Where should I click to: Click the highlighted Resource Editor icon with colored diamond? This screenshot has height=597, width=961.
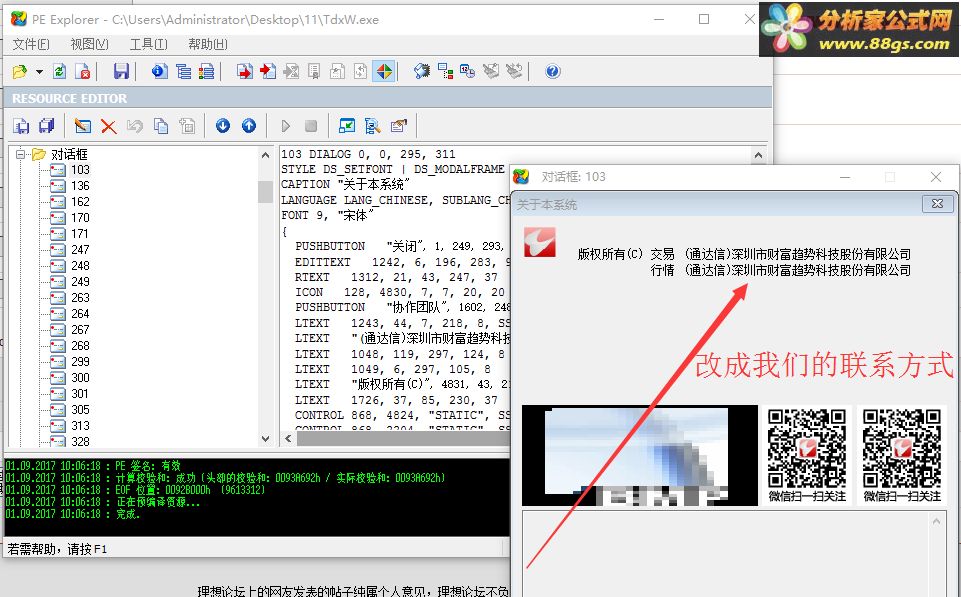click(384, 72)
